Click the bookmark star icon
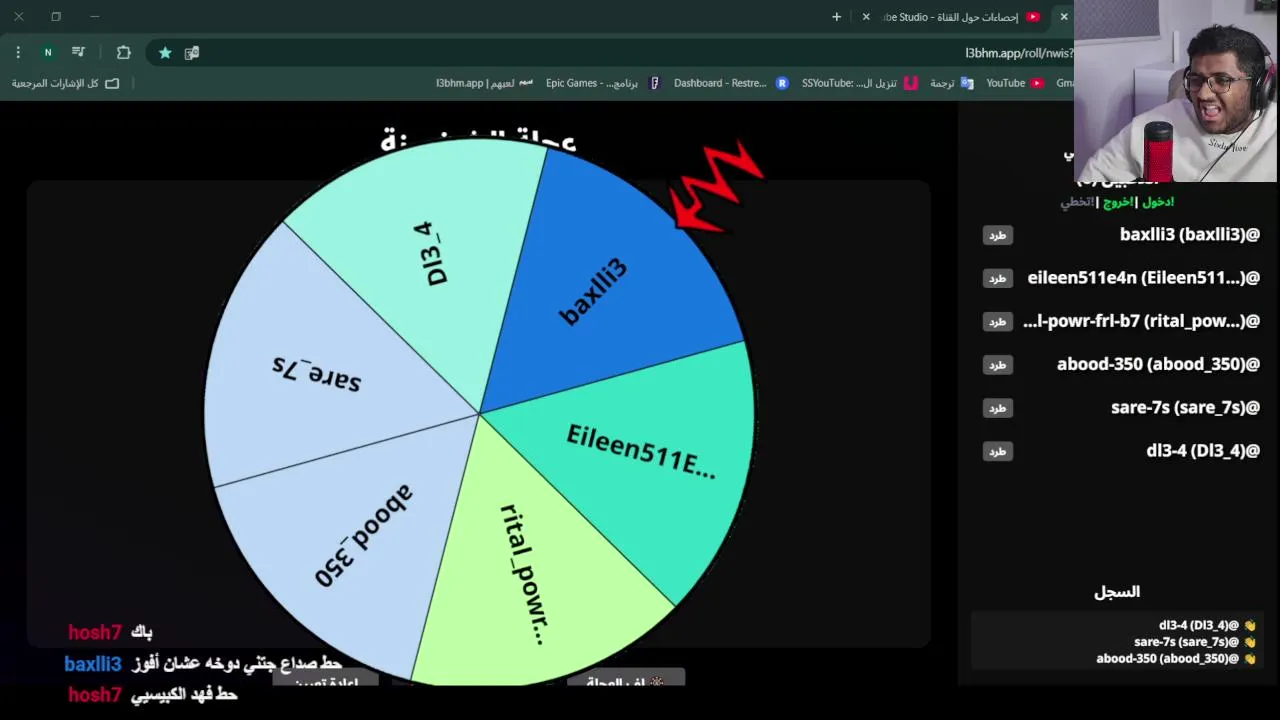 [x=164, y=52]
